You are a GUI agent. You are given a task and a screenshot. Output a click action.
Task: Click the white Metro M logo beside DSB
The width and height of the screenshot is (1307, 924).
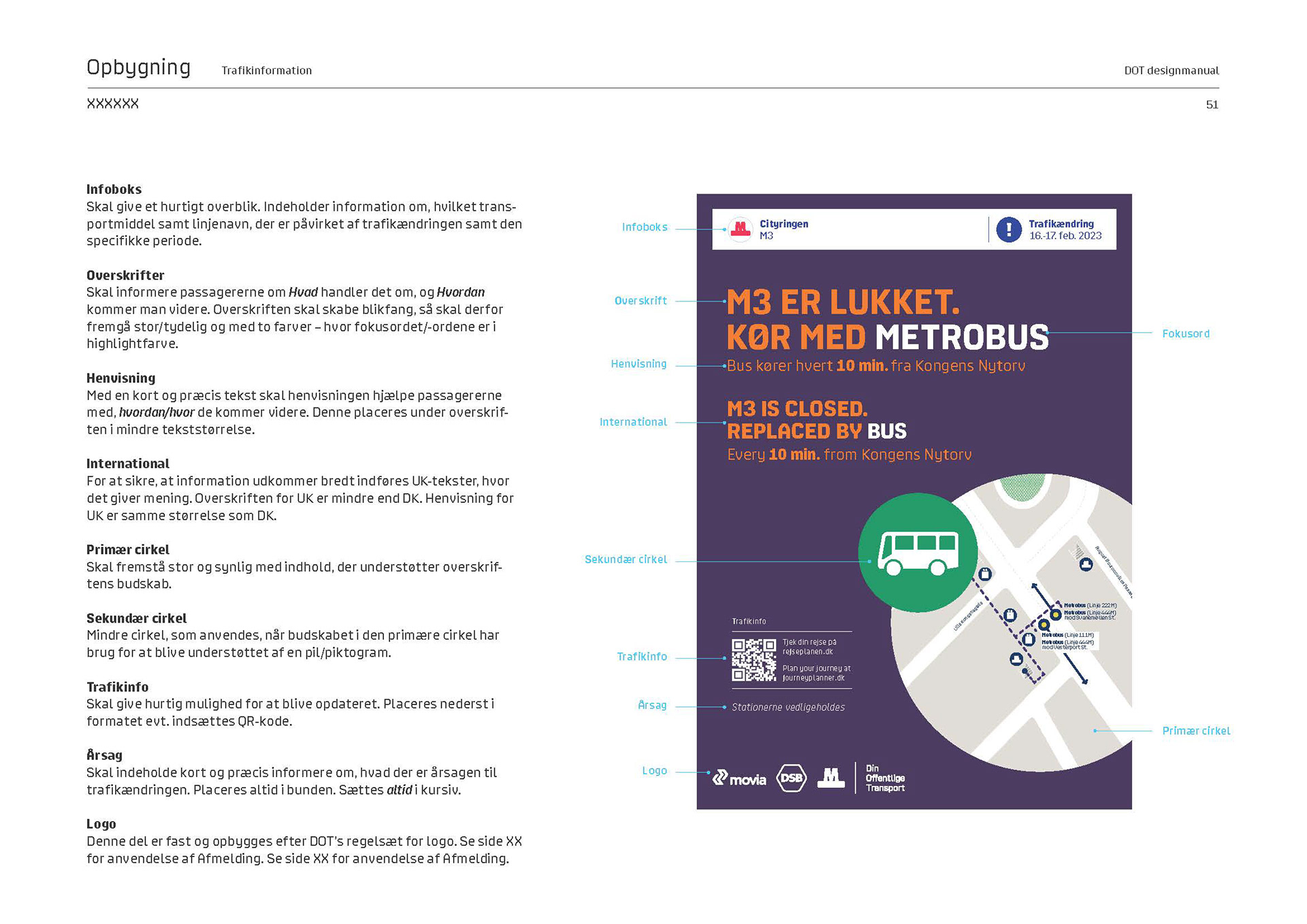coord(830,777)
